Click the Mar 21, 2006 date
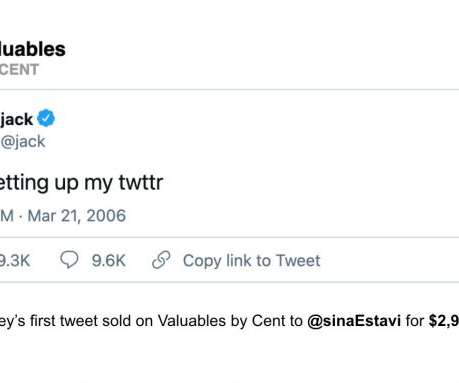The height and width of the screenshot is (383, 459). tap(77, 216)
